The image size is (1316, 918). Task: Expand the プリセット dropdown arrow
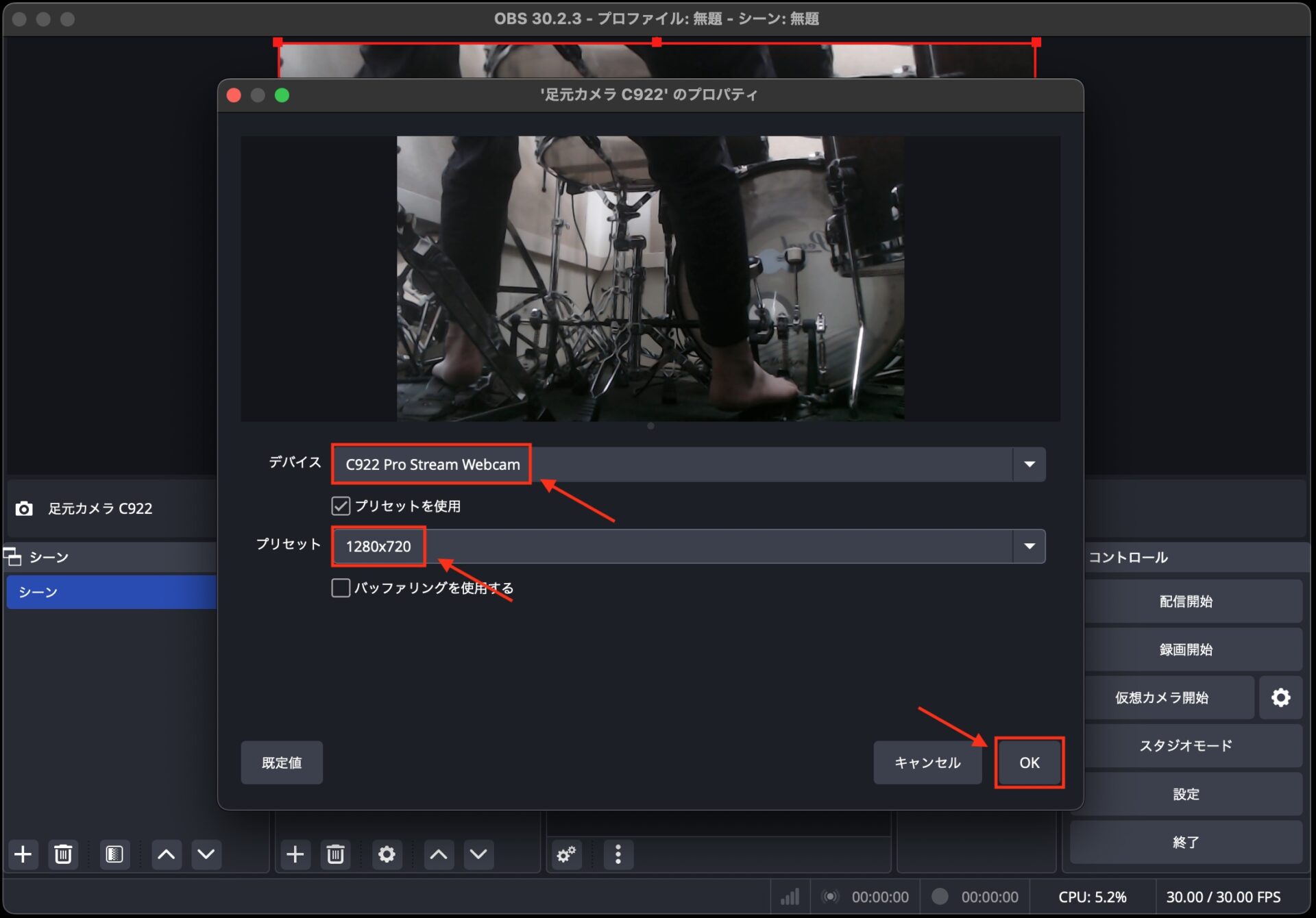[x=1029, y=546]
